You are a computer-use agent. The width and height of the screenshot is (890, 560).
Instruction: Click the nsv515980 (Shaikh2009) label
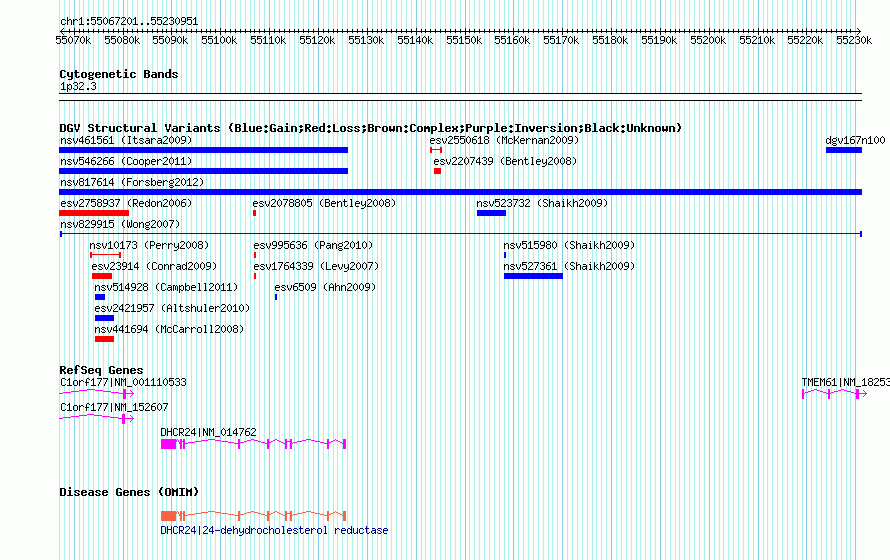(x=569, y=245)
